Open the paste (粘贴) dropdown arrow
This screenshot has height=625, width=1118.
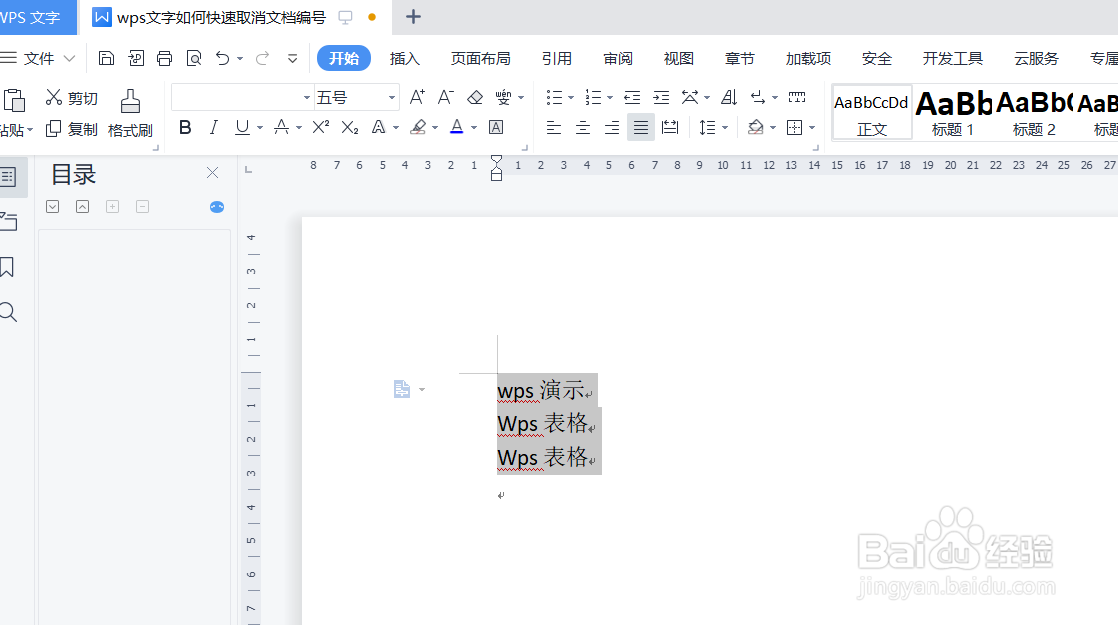pyautogui.click(x=30, y=130)
